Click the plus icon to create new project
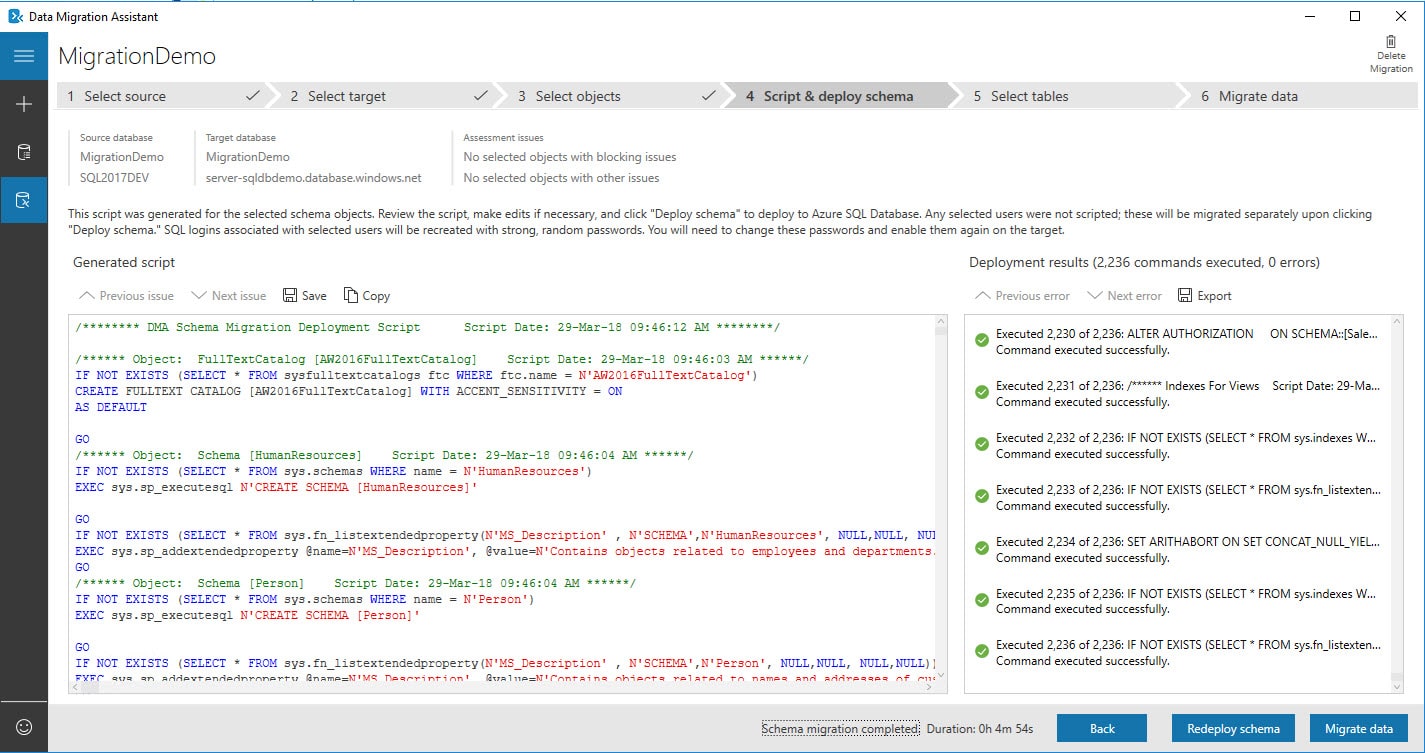The width and height of the screenshot is (1425, 753). click(x=24, y=104)
